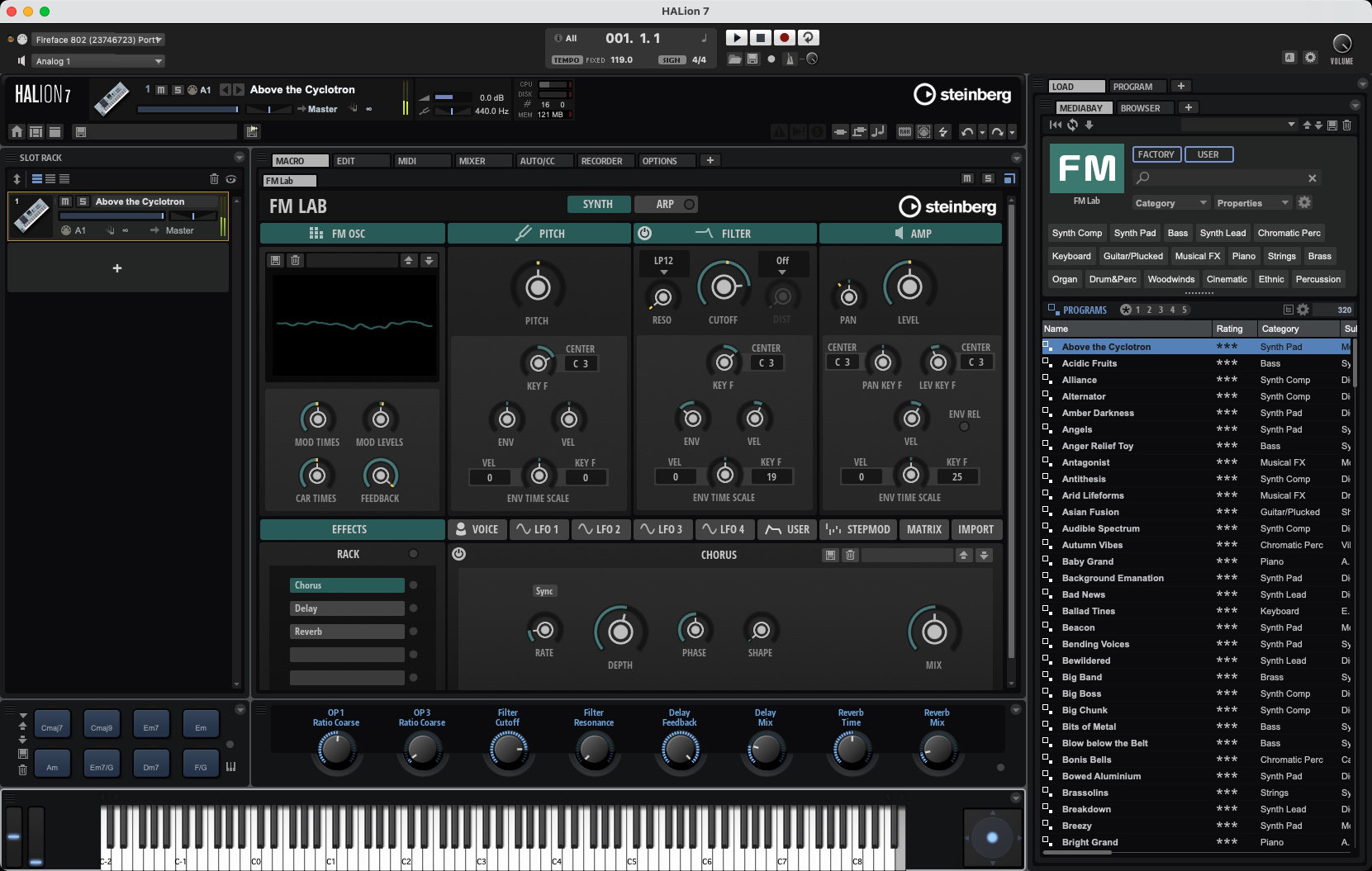Viewport: 1372px width, 871px height.
Task: Click the MediaBay rewind-to-start icon
Action: (x=1055, y=125)
